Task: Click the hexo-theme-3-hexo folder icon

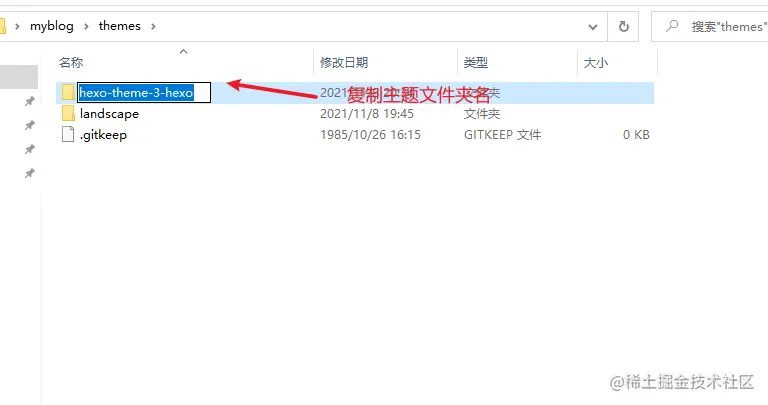Action: point(68,92)
